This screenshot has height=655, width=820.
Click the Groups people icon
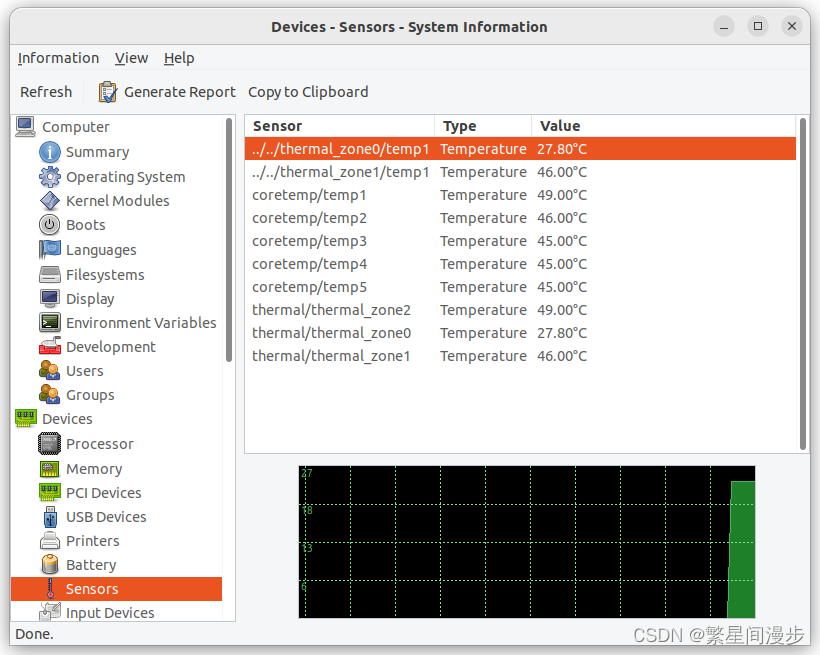[x=50, y=394]
